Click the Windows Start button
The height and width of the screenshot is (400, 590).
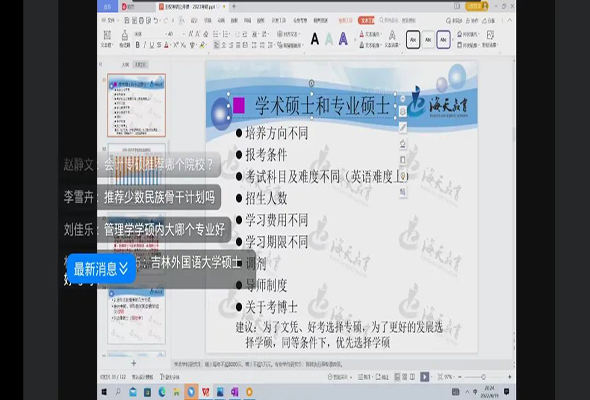click(104, 392)
